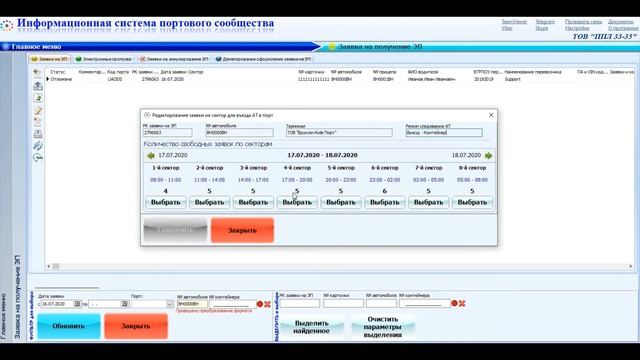Switch to the Делегирование оформления заявки tab
This screenshot has width=640, height=360.
coord(263,59)
